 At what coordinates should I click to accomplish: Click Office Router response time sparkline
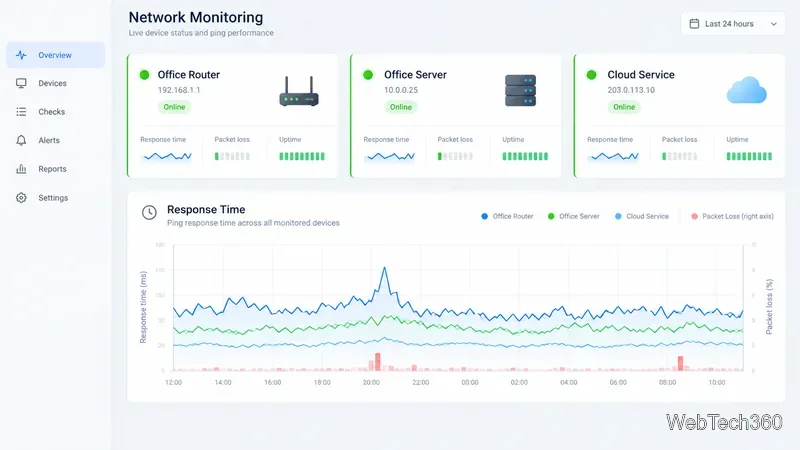coord(167,157)
